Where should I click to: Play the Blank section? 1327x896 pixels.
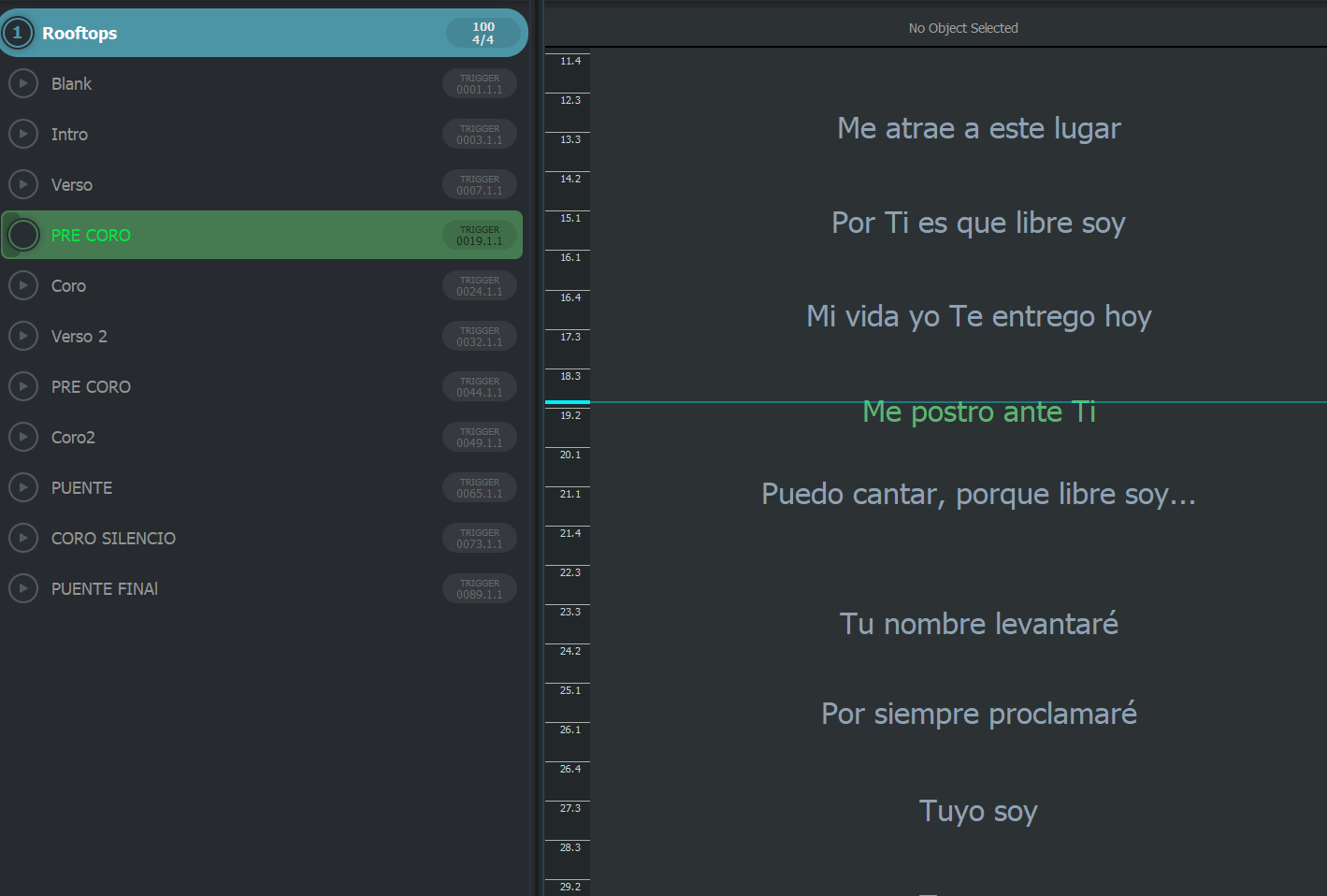[x=23, y=83]
